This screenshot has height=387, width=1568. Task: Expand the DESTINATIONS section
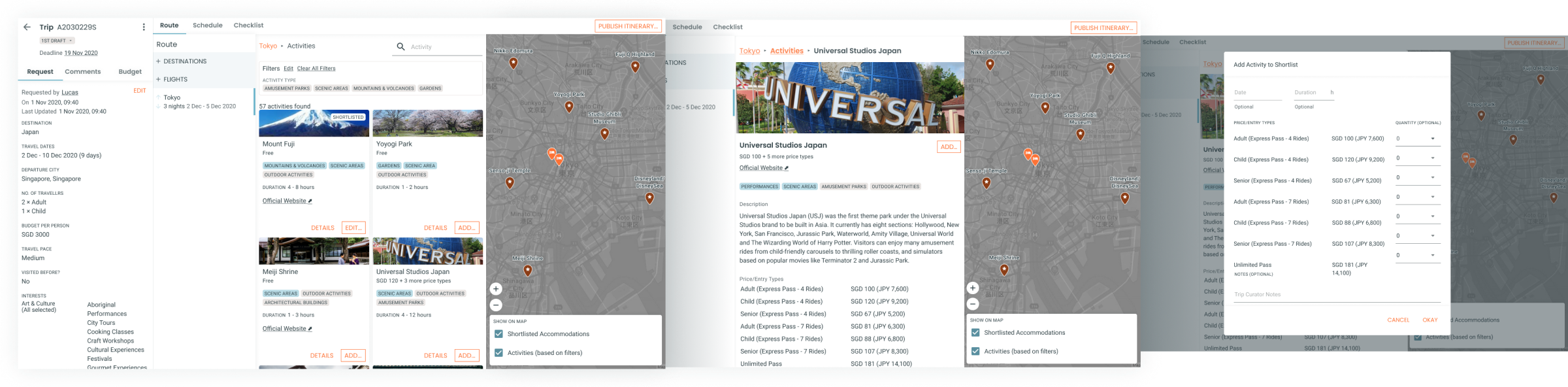(x=181, y=61)
